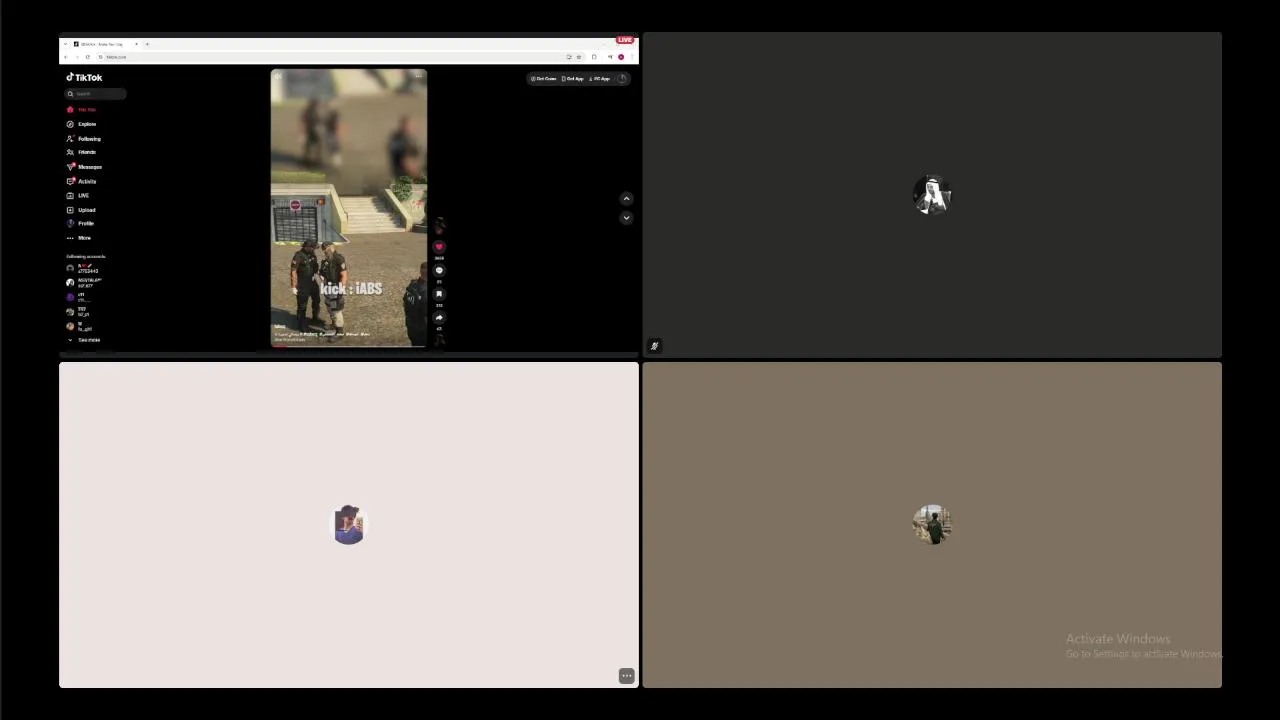Open More options in TikTok sidebar
This screenshot has width=1280, height=720.
tap(79, 238)
